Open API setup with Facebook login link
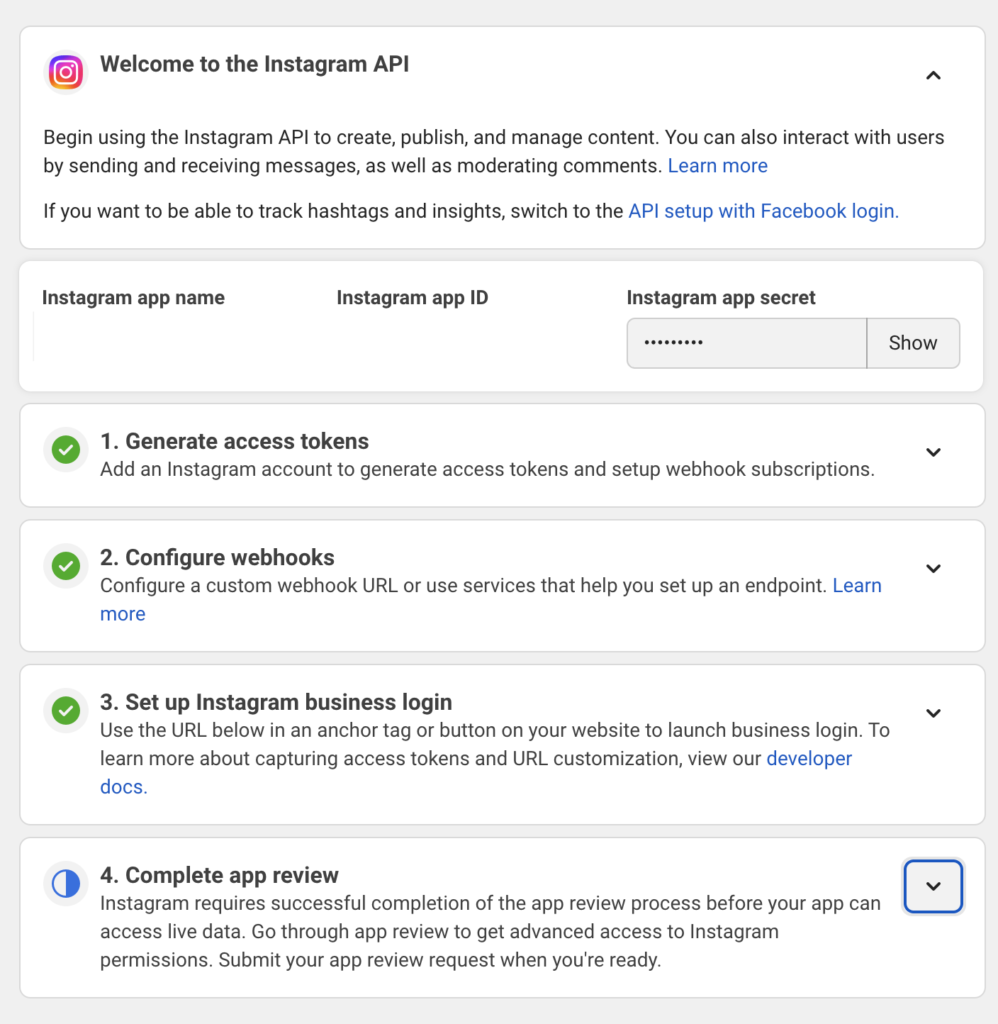Screen dimensions: 998x1024 point(764,212)
